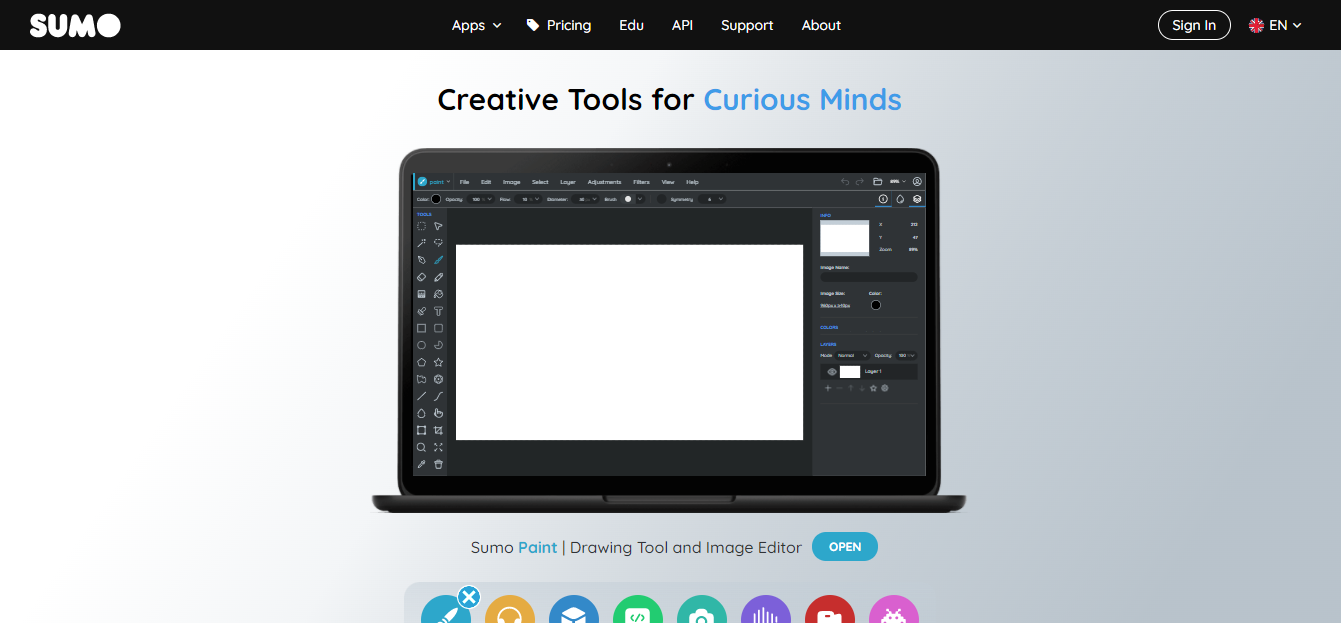The height and width of the screenshot is (623, 1341).
Task: Go to the Edu page
Action: tap(631, 25)
